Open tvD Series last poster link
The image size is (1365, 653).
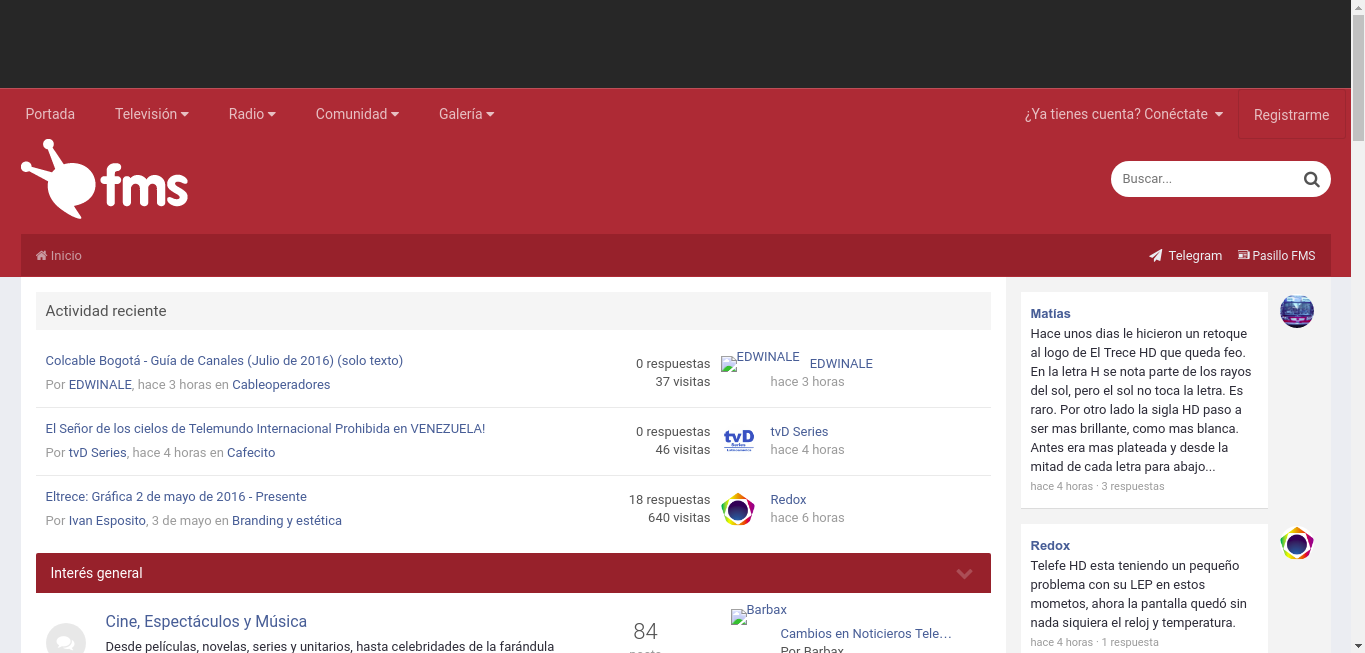[x=799, y=432]
